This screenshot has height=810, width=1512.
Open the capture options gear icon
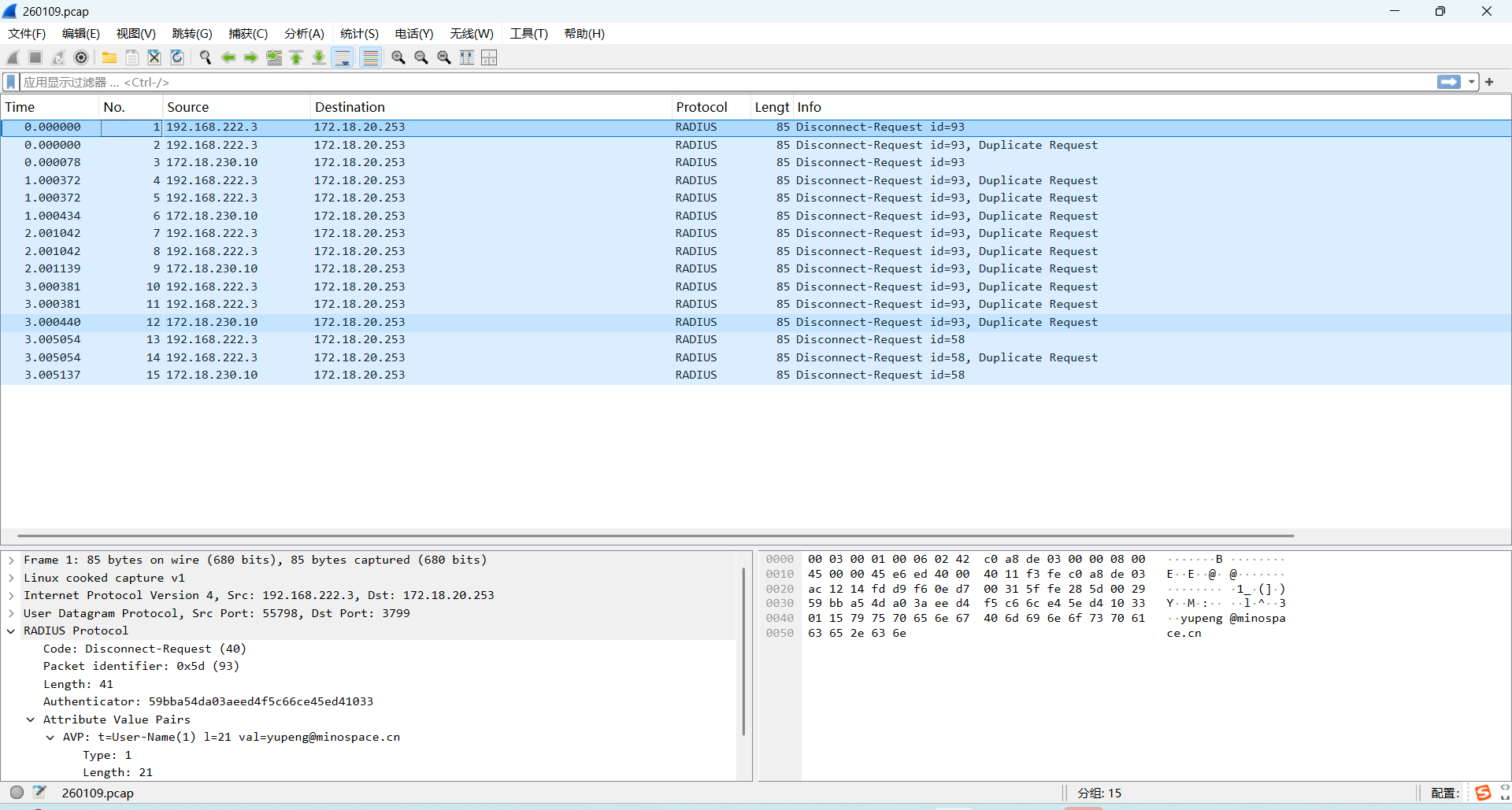(81, 57)
